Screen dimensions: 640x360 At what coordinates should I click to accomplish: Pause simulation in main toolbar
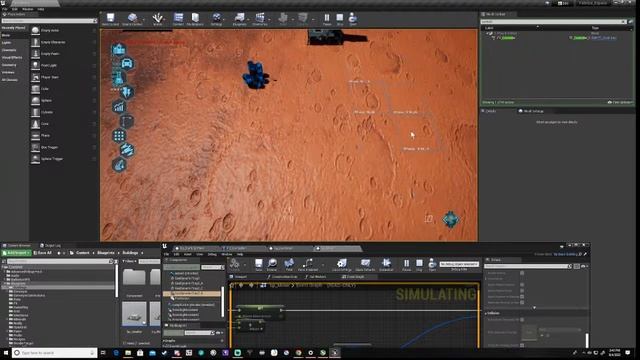tap(327, 19)
